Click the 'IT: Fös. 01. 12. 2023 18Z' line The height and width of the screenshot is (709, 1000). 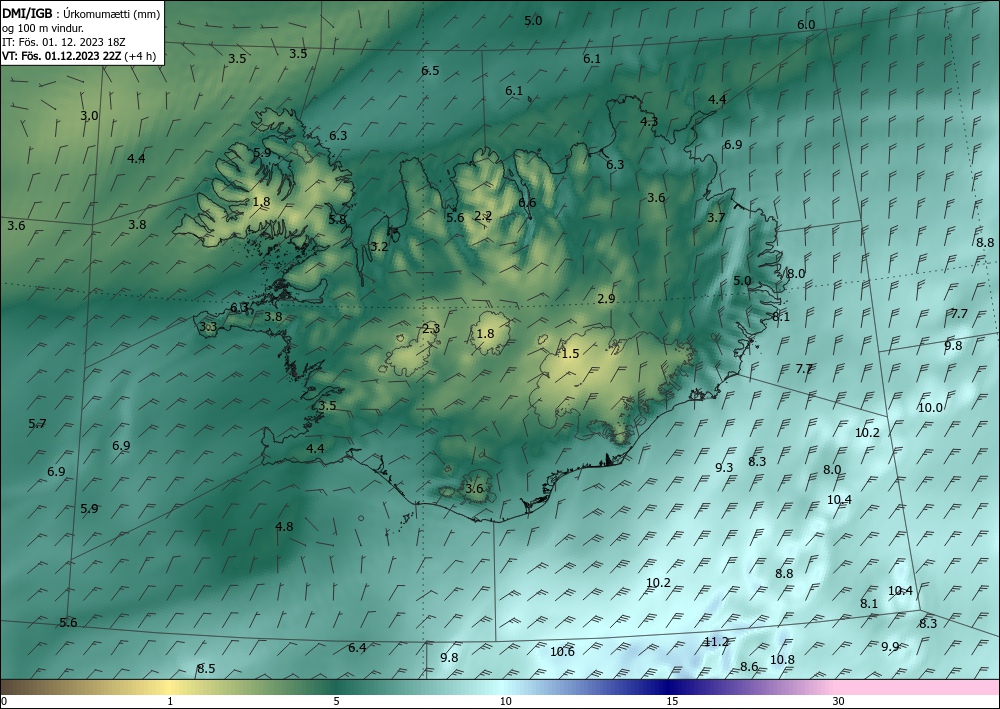pyautogui.click(x=64, y=41)
